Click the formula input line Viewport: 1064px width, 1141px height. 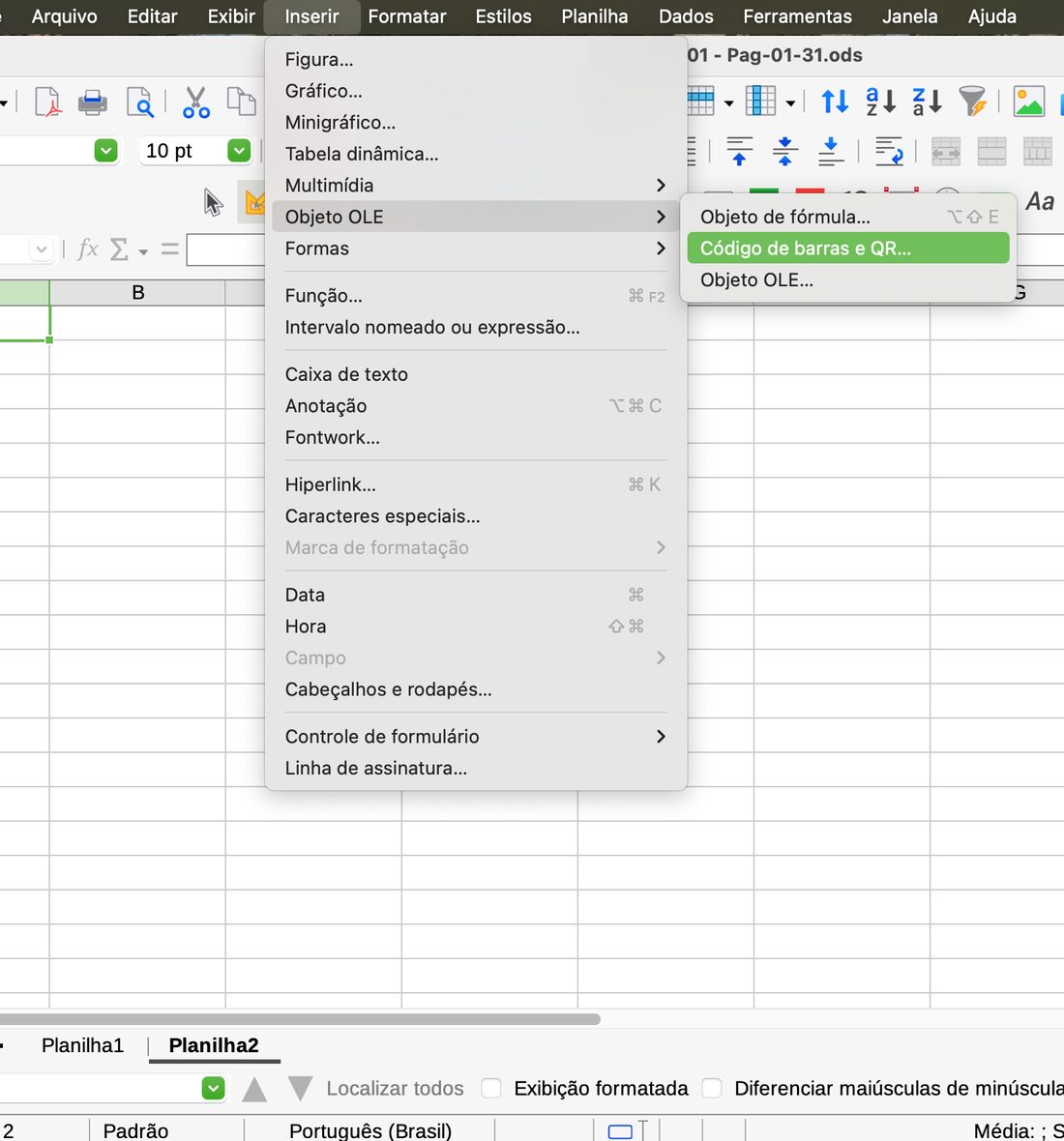(x=224, y=249)
